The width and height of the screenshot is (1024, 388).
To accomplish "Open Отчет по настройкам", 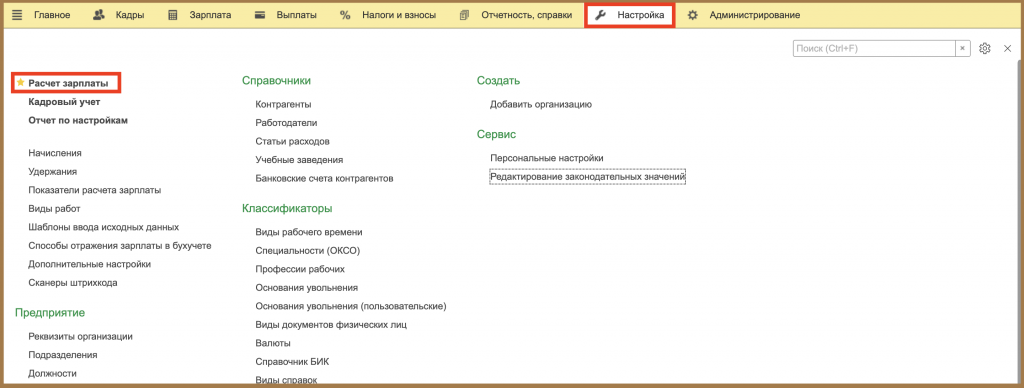I will [78, 120].
